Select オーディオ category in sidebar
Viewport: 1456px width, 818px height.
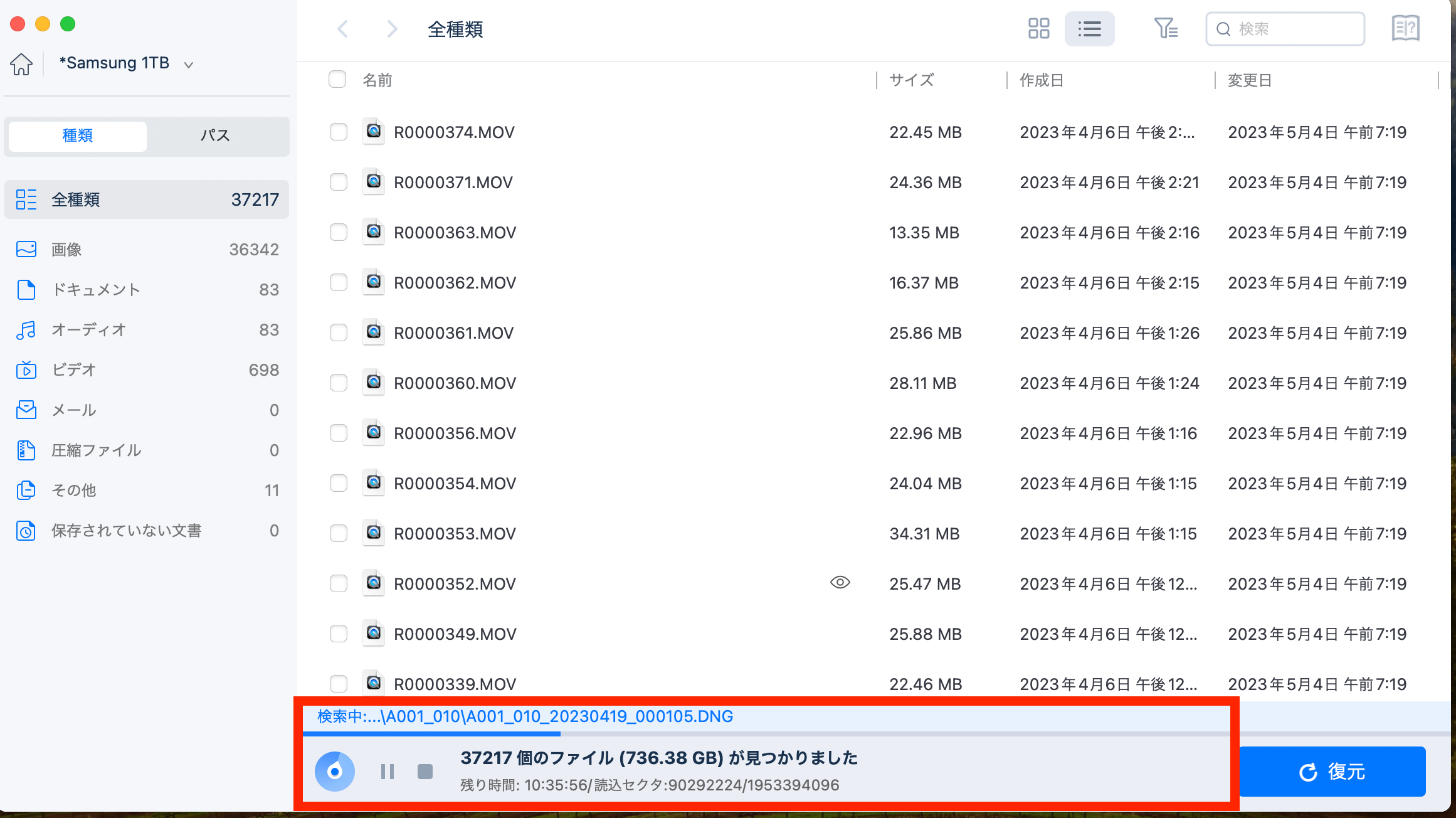click(x=147, y=330)
